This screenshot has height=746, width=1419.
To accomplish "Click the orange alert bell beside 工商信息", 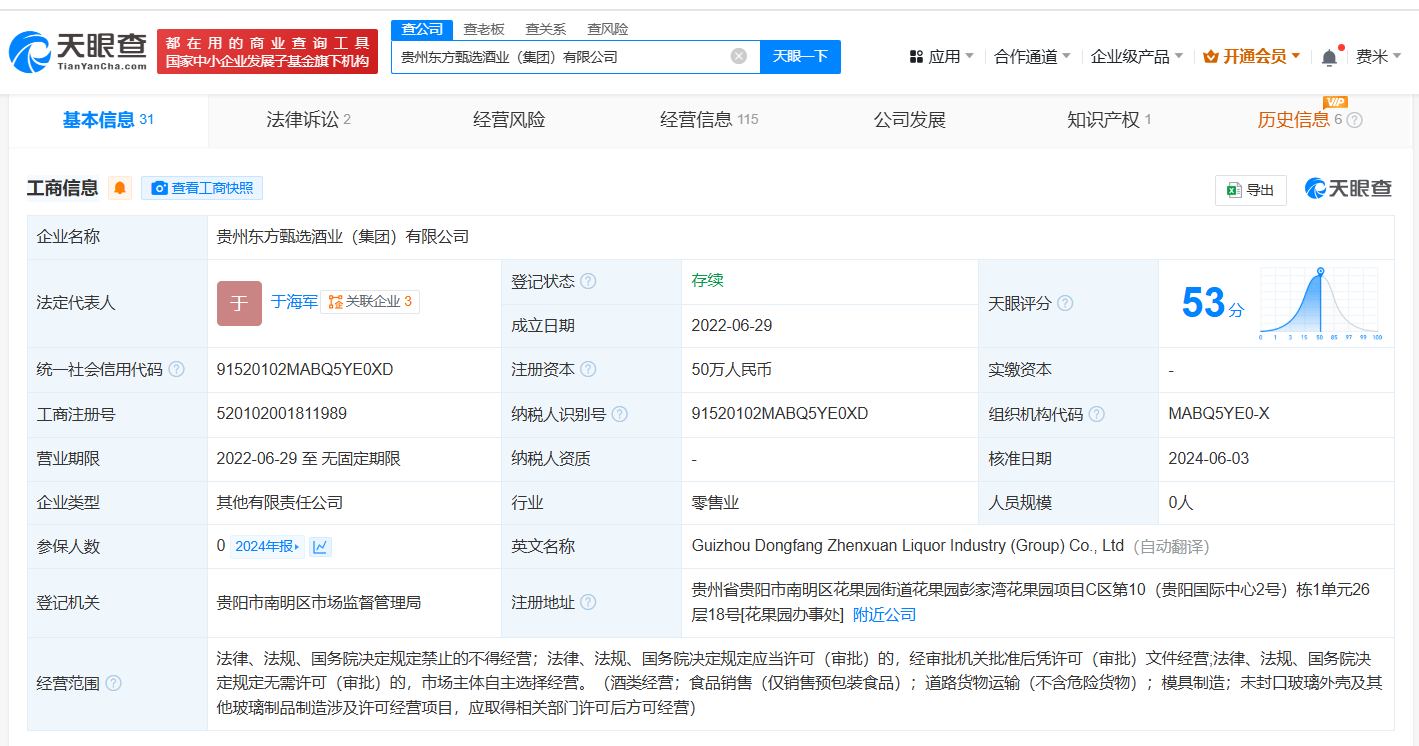I will click(x=120, y=188).
